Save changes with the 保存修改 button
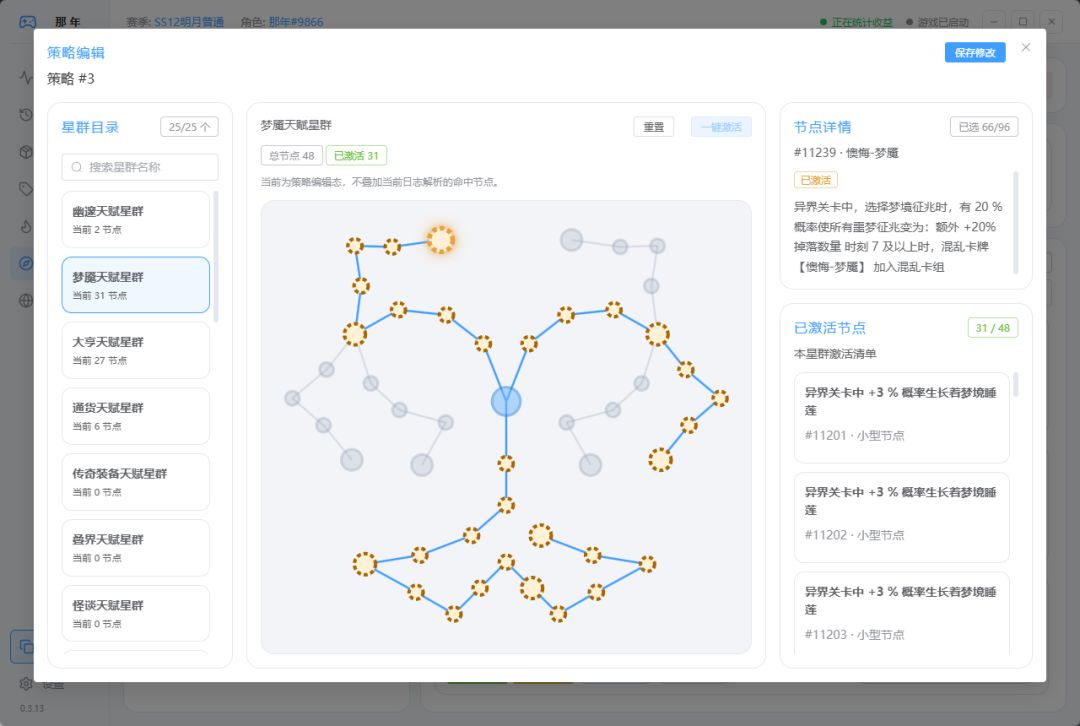 975,52
